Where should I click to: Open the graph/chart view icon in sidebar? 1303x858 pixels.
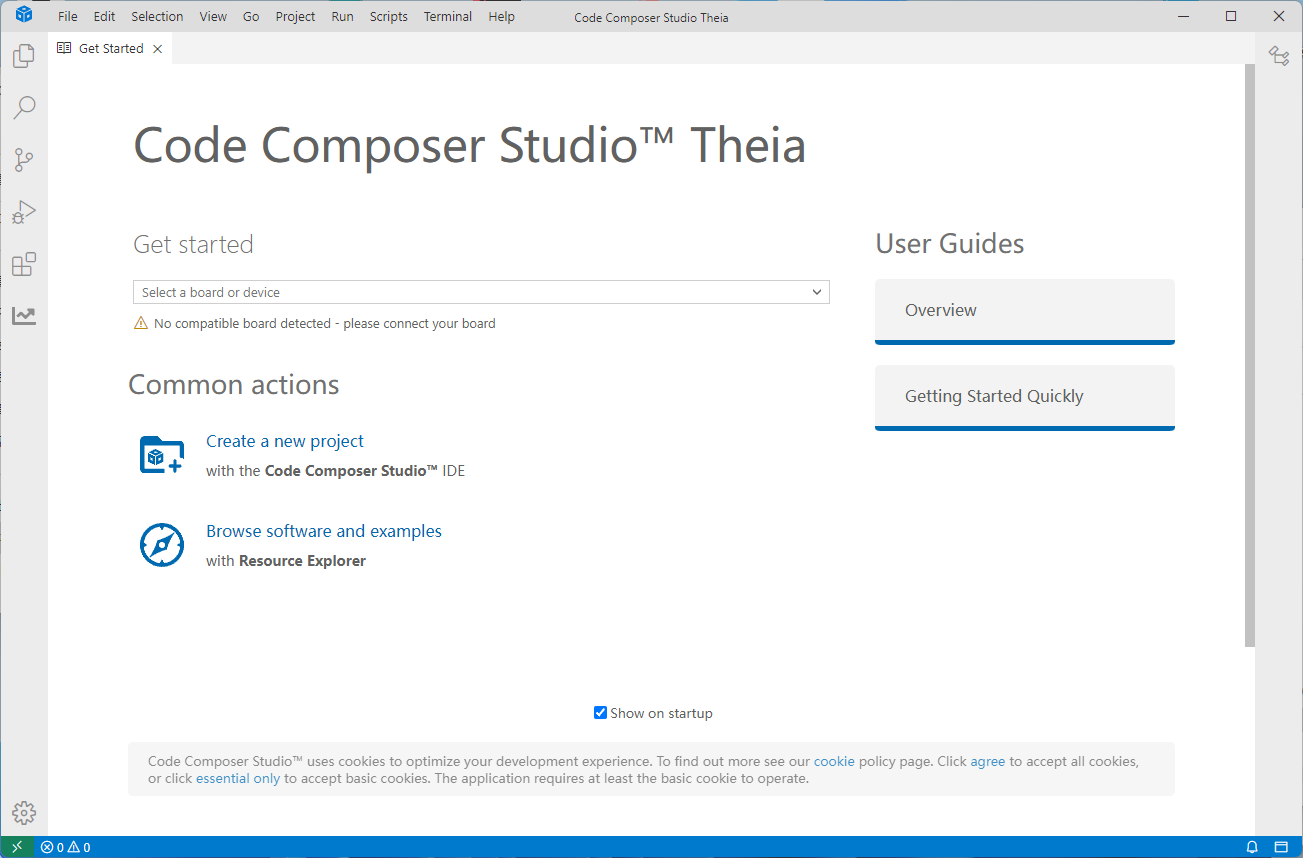pos(24,316)
